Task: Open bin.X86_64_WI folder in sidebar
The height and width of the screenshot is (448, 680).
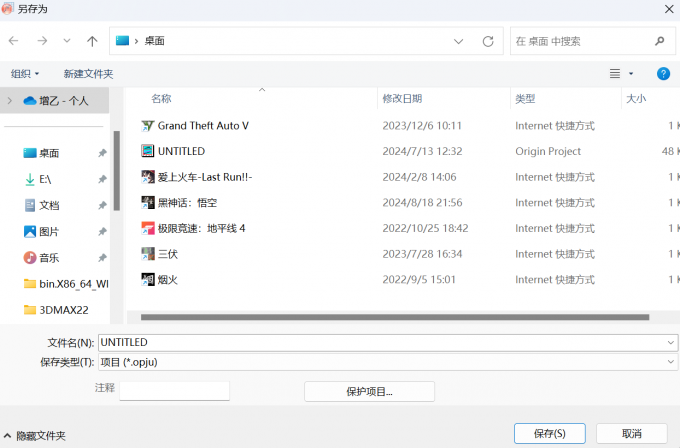Action: 66,284
